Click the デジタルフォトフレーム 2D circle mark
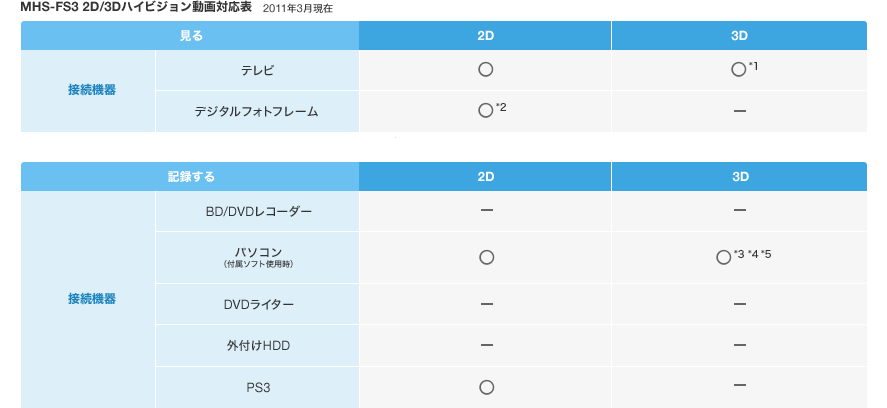 (x=486, y=111)
